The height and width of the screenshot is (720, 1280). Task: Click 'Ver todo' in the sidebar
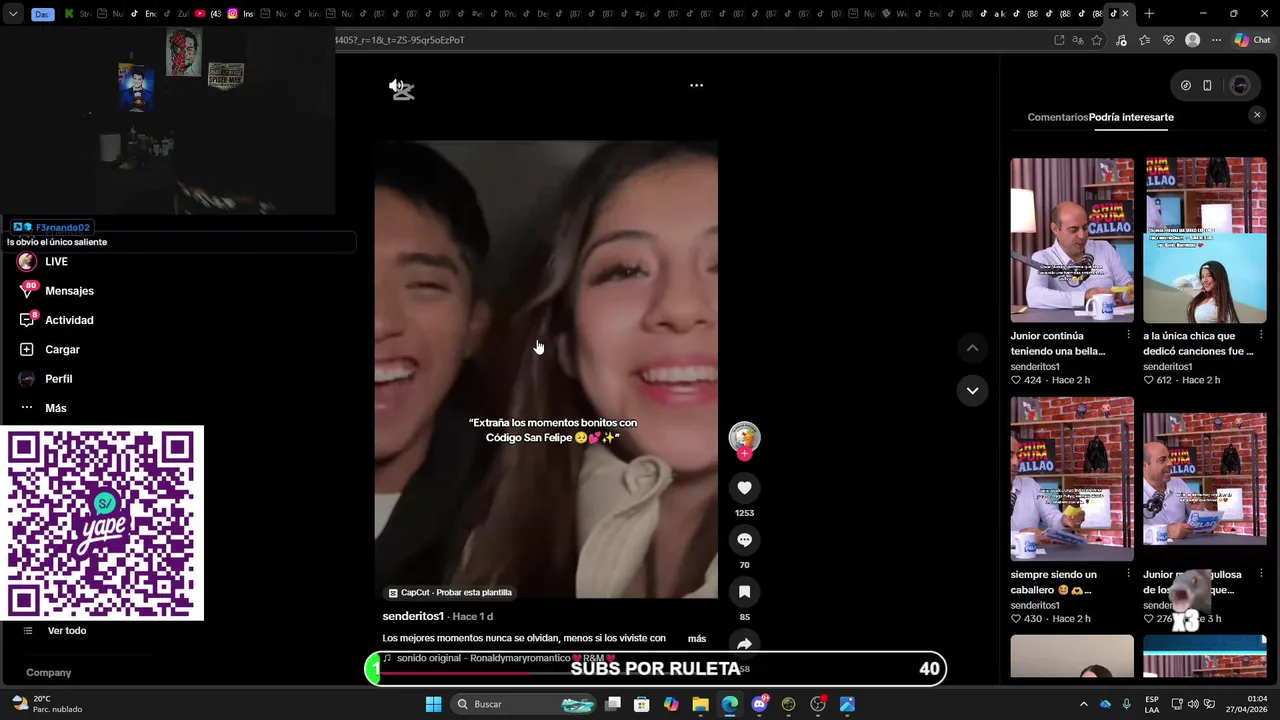tap(67, 631)
